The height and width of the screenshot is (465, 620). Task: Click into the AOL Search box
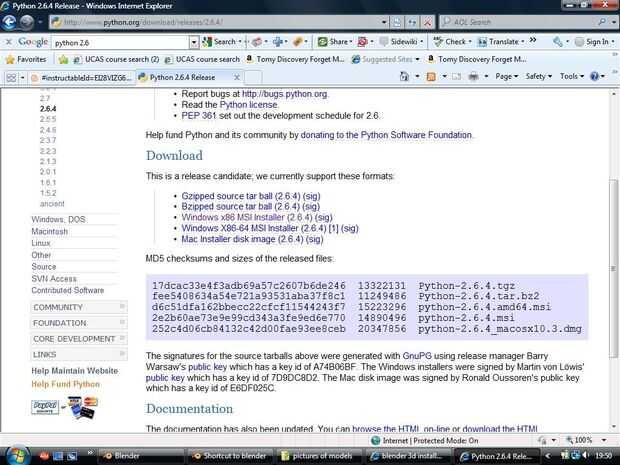(520, 22)
